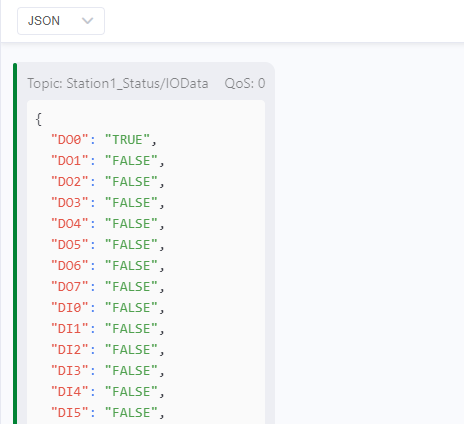This screenshot has width=464, height=424.
Task: Select the "DO3" key in JSON
Action: pyautogui.click(x=69, y=203)
